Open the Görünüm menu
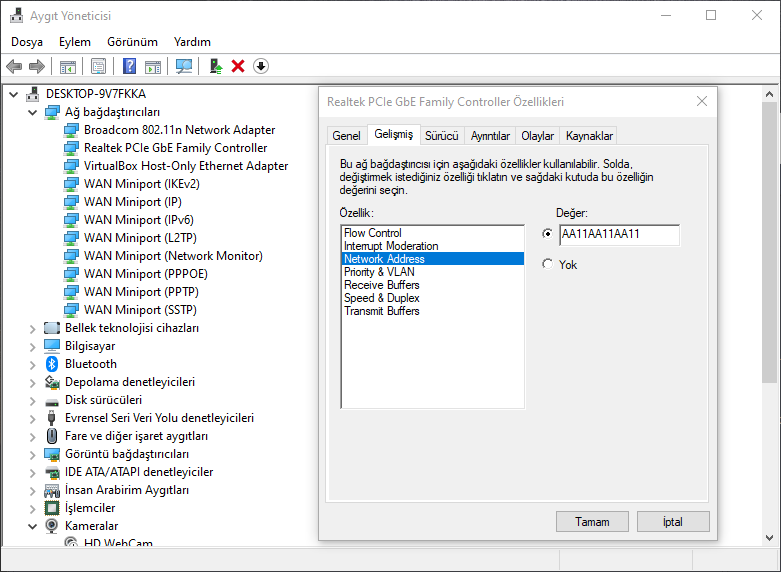The height and width of the screenshot is (572, 781). click(132, 42)
